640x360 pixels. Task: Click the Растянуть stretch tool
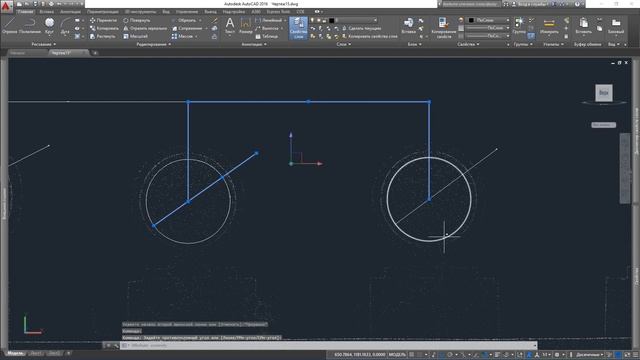(x=102, y=36)
